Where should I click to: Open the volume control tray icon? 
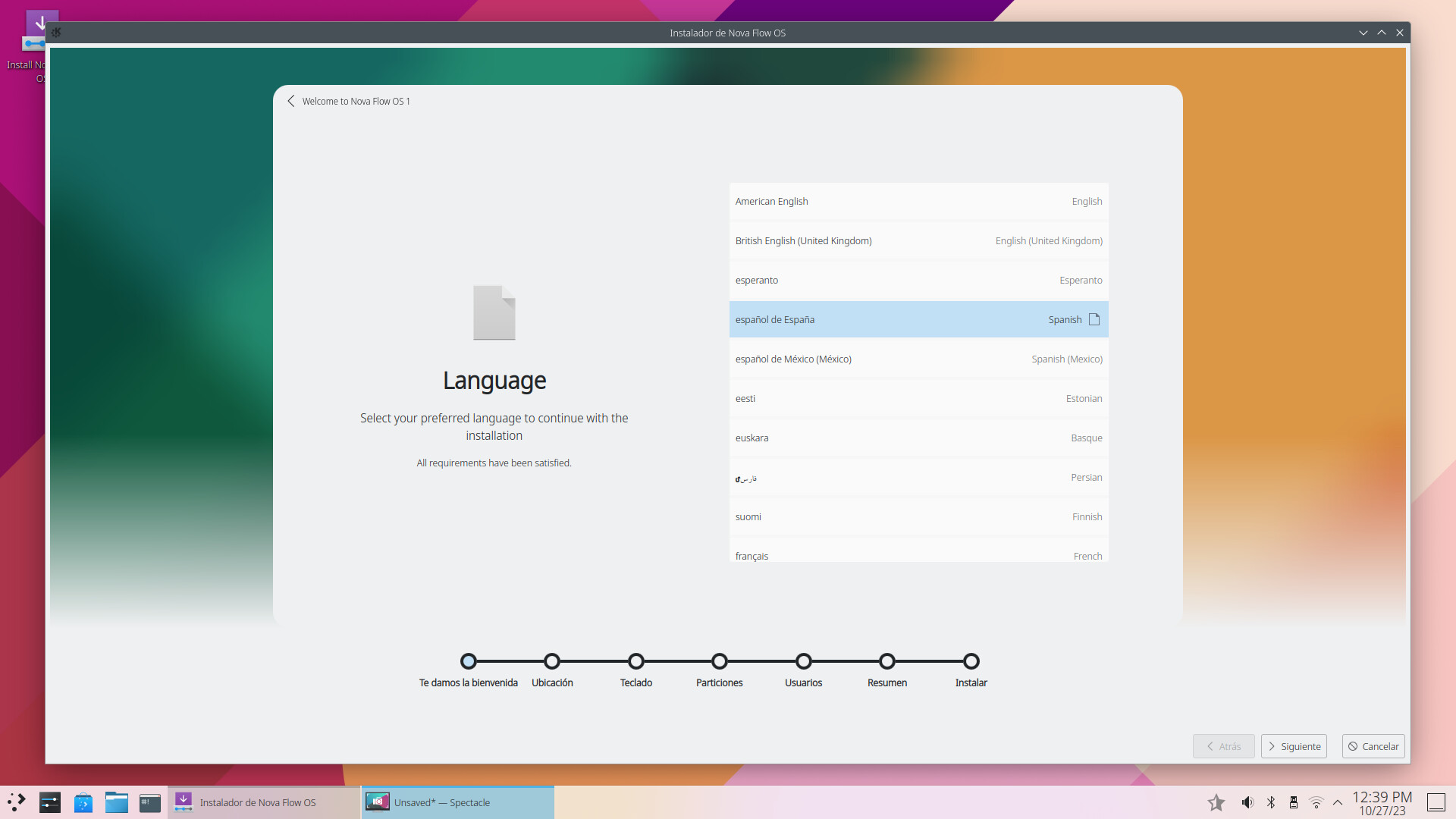[1247, 802]
